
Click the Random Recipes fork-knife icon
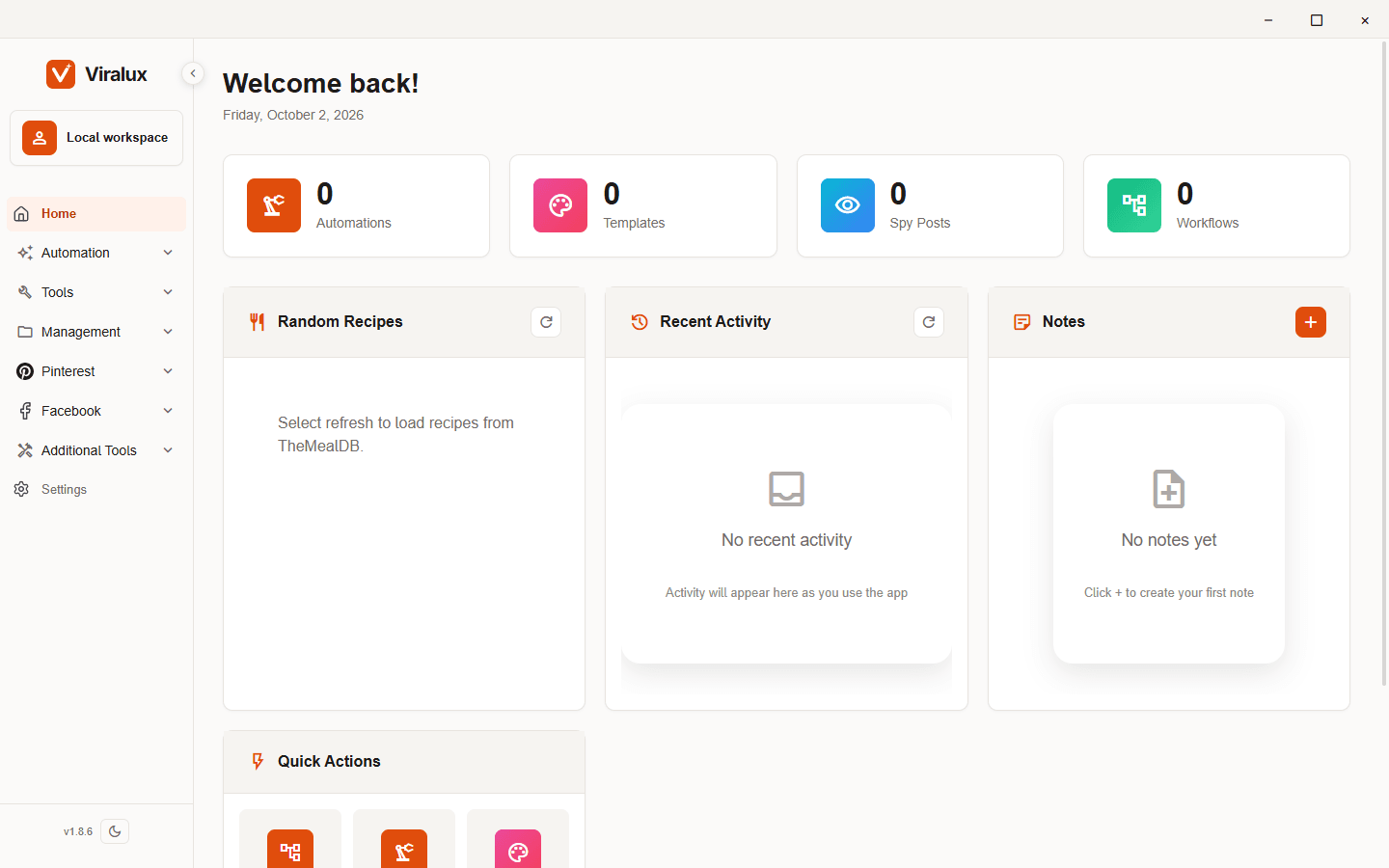[257, 322]
